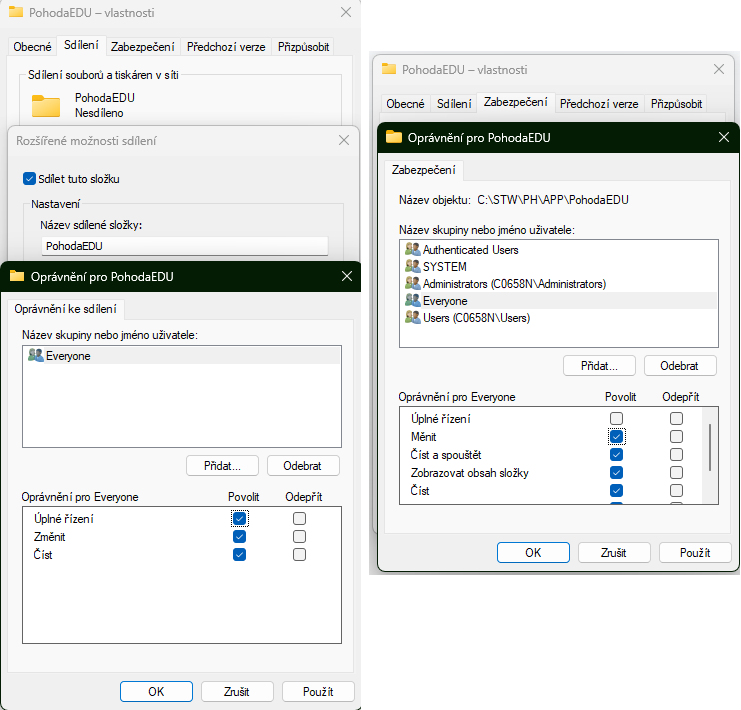Click the PohodaEDU folder icon in sharing section
Image resolution: width=741 pixels, height=710 pixels.
46,105
